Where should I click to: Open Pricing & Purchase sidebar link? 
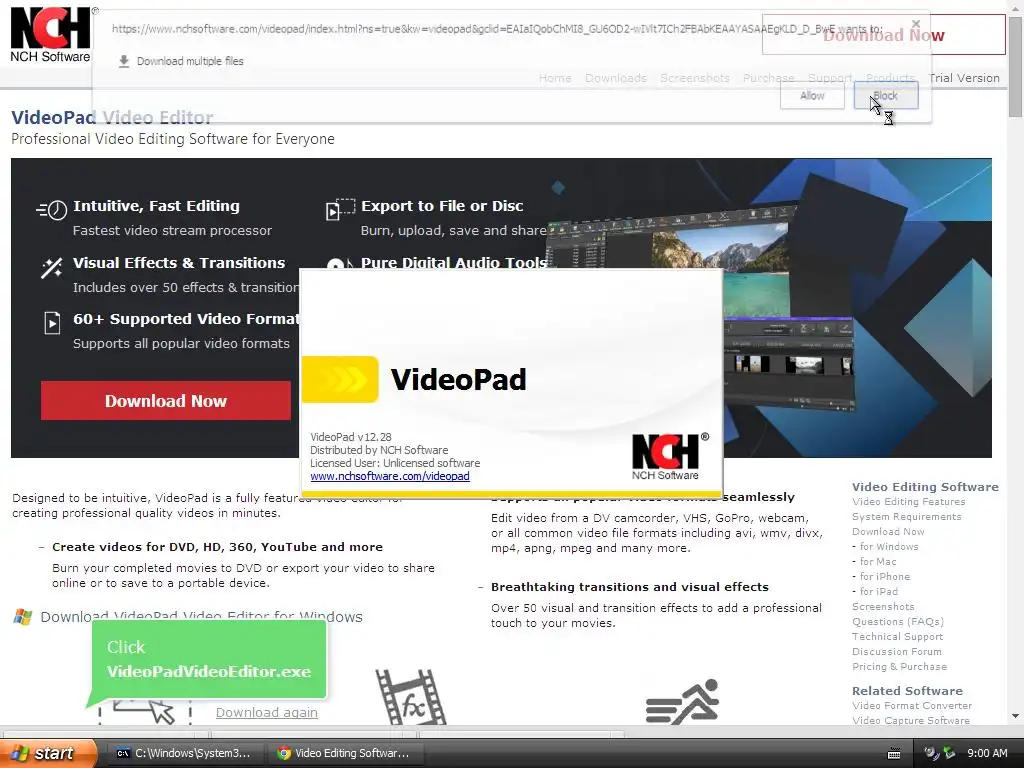click(899, 667)
